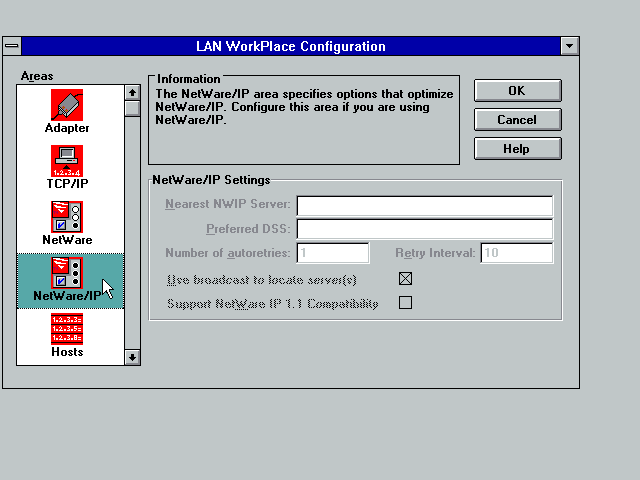Click the Number of autoretries label
The width and height of the screenshot is (640, 480).
coord(228,253)
